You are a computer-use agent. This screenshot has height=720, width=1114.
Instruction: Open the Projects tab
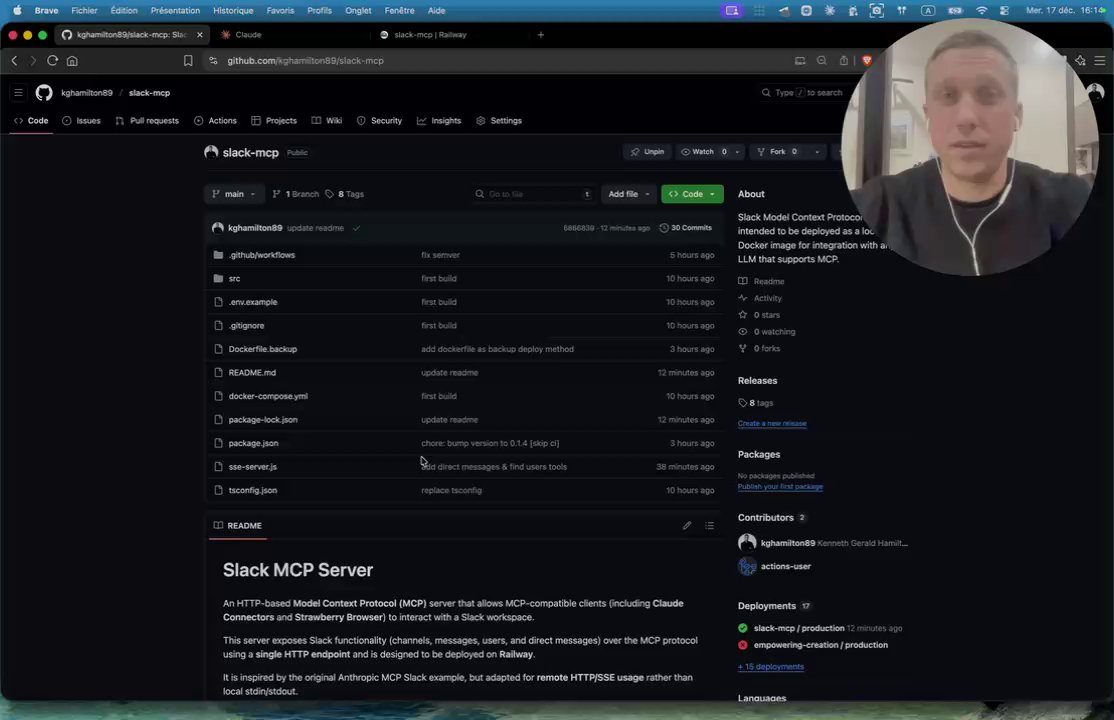click(x=274, y=121)
